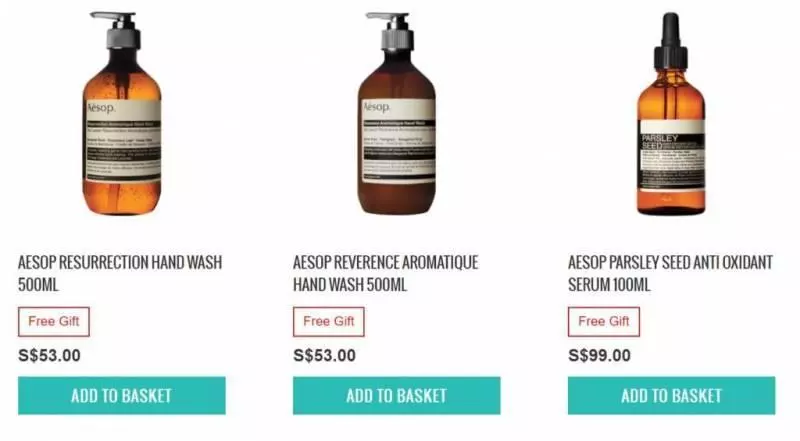Add Reverence Aromatique Hand Wash to basket

(x=396, y=396)
